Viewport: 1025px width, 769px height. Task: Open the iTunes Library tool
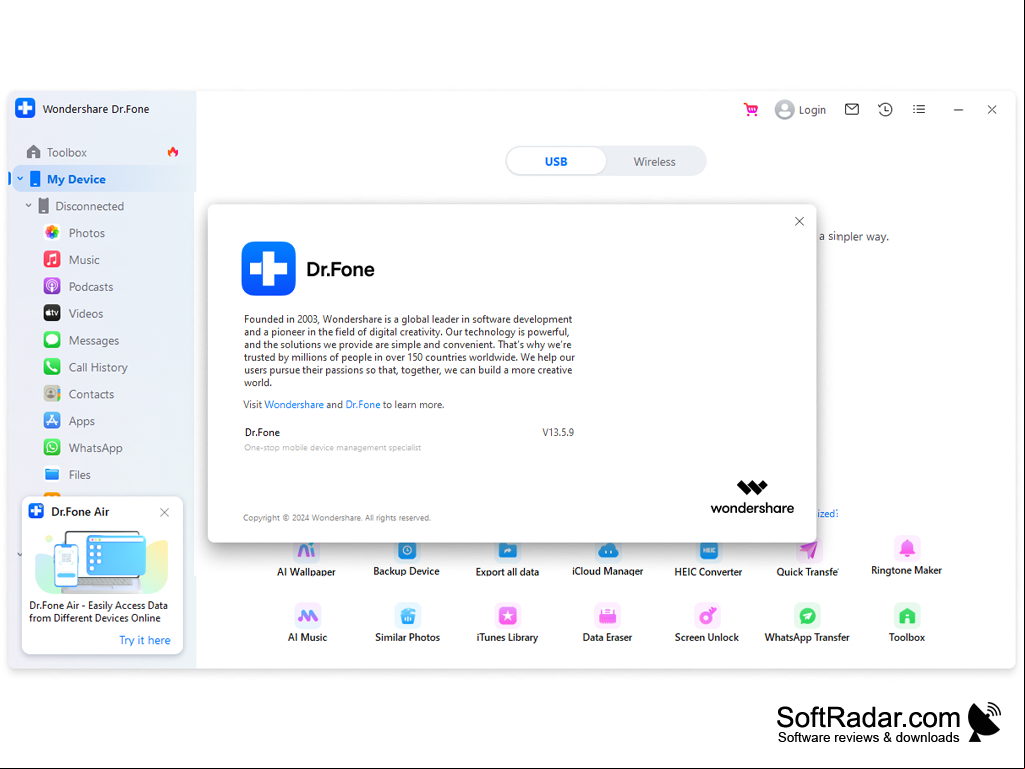point(507,624)
